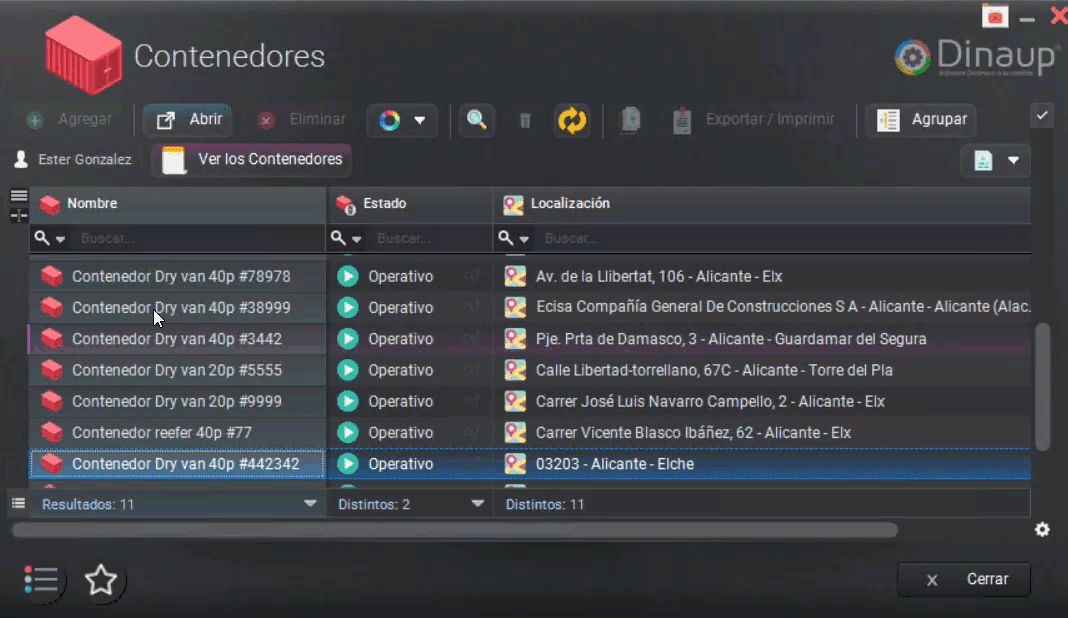The image size is (1068, 618).
Task: Toggle the checkmark box at toolbar right
Action: point(1042,116)
